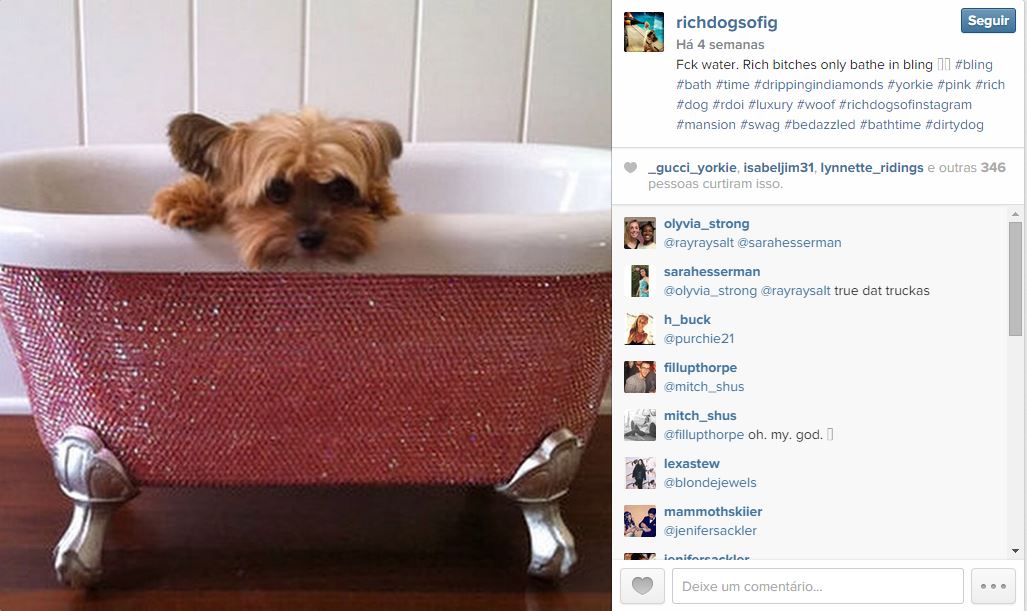Screen dimensions: 1027x611
Task: Focus the 'Deixe um comentário' input field
Action: (x=817, y=585)
